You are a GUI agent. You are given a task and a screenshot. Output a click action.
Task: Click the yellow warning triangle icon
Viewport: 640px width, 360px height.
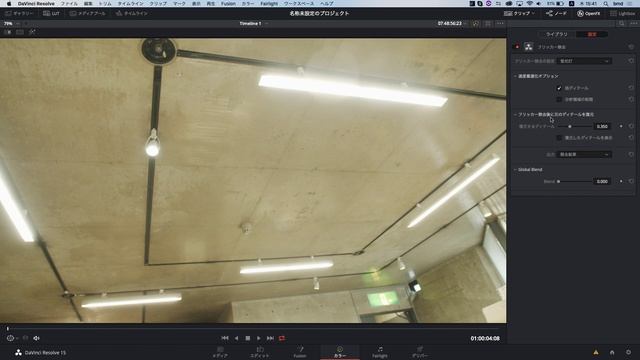click(596, 352)
